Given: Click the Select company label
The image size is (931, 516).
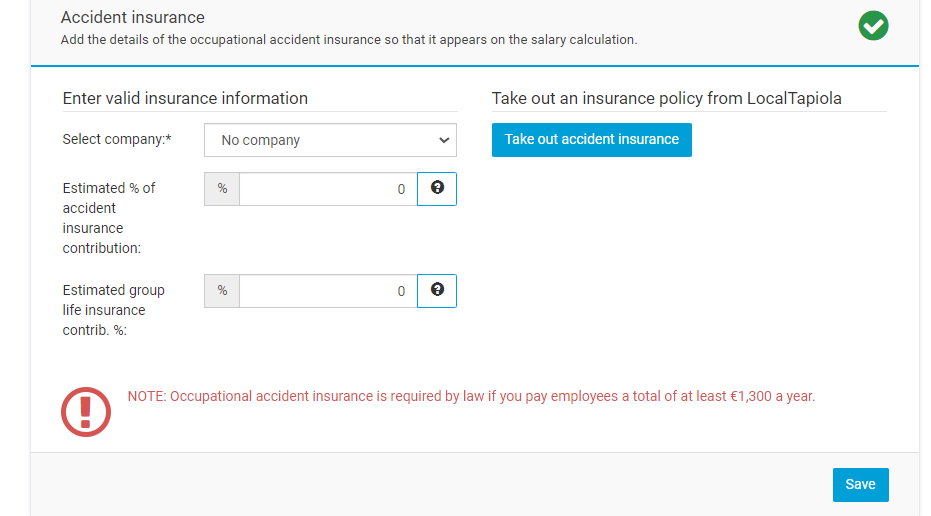Looking at the screenshot, I should tap(117, 139).
